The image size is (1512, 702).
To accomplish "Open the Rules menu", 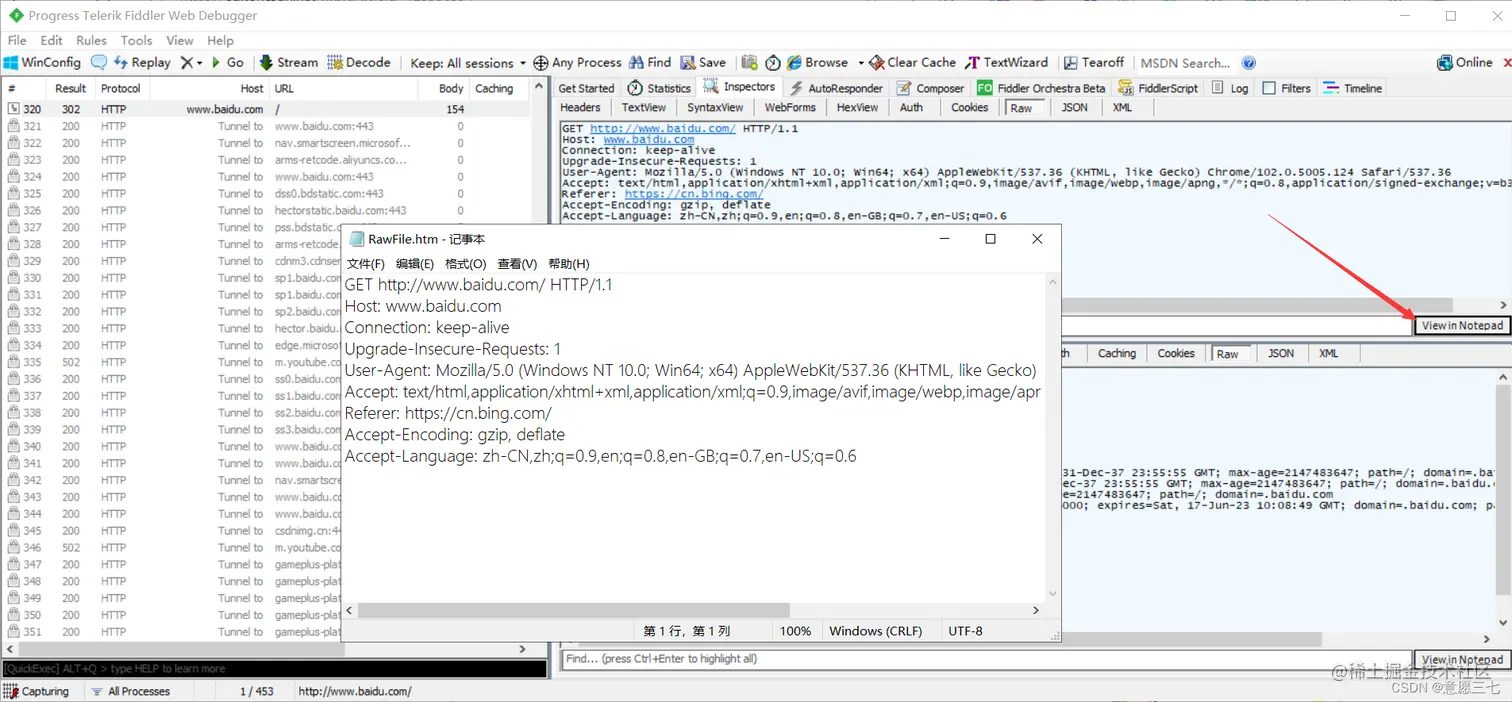I will coord(91,40).
